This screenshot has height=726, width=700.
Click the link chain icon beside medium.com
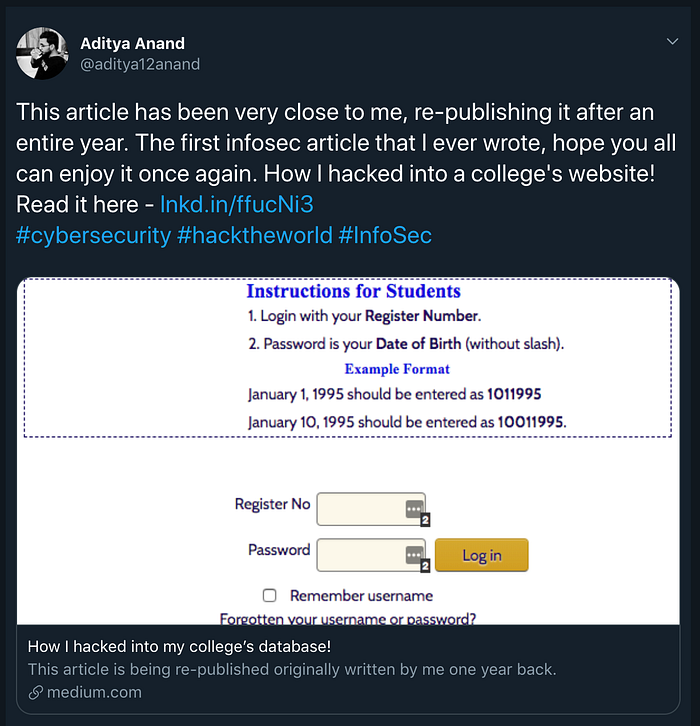point(36,693)
